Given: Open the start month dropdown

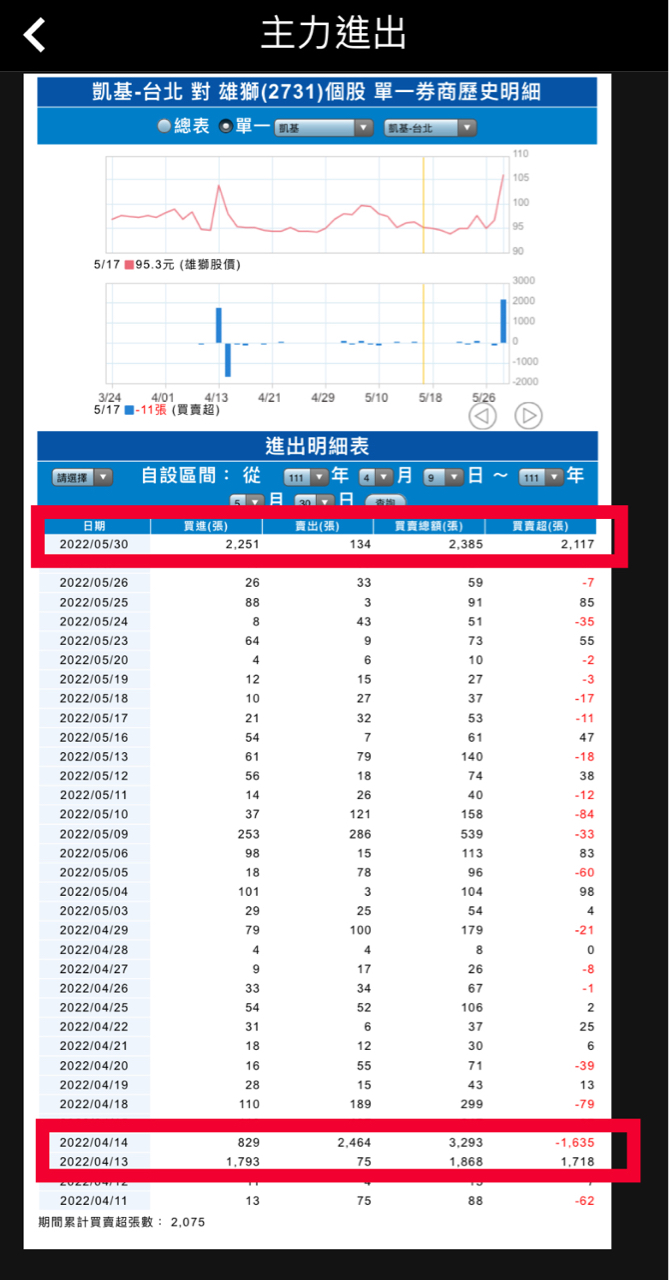Looking at the screenshot, I should 376,477.
